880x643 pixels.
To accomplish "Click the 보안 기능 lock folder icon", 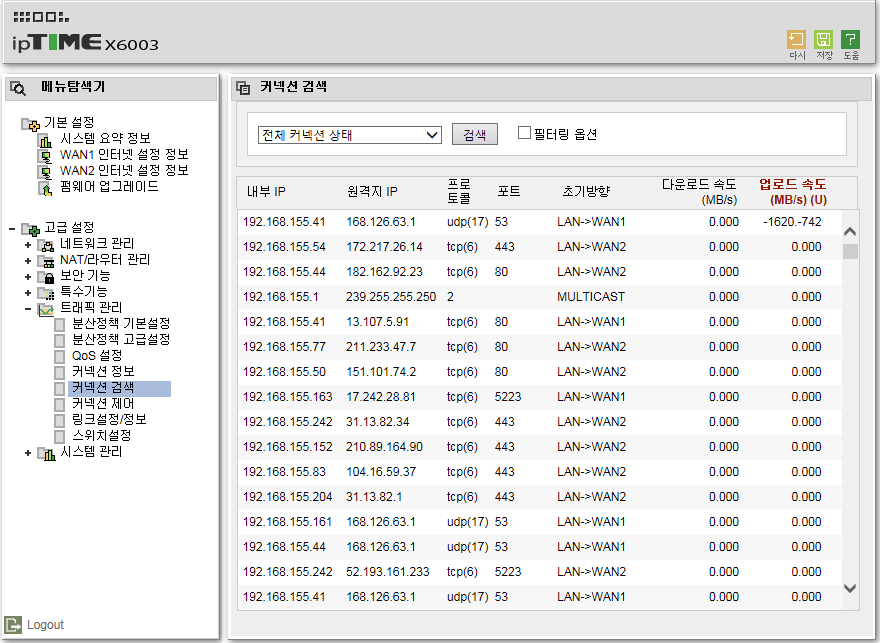I will point(46,276).
